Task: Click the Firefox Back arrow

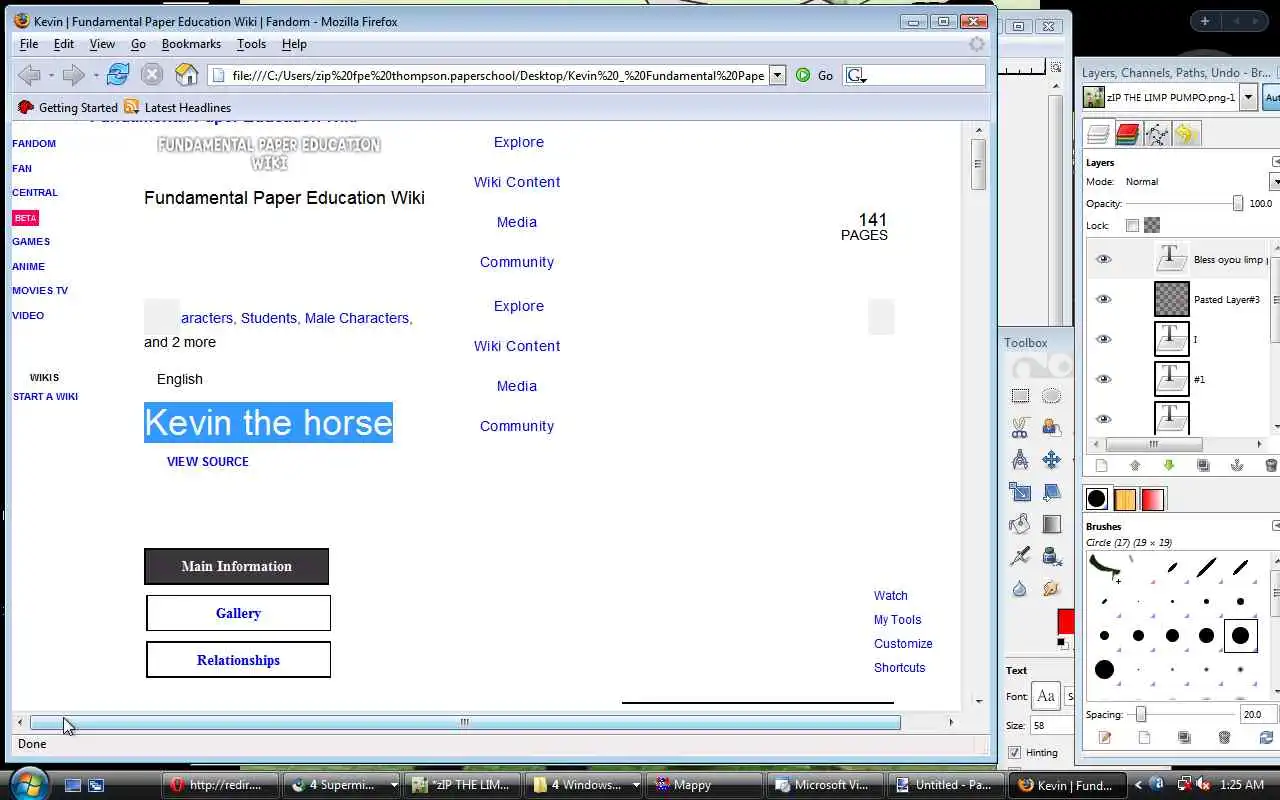Action: tap(29, 75)
